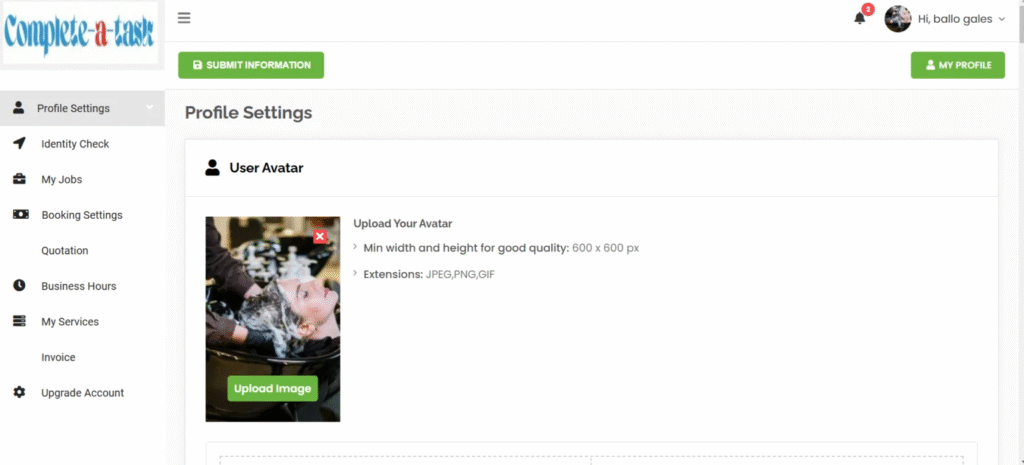Click the My Profile button
This screenshot has width=1024, height=465.
click(x=957, y=65)
